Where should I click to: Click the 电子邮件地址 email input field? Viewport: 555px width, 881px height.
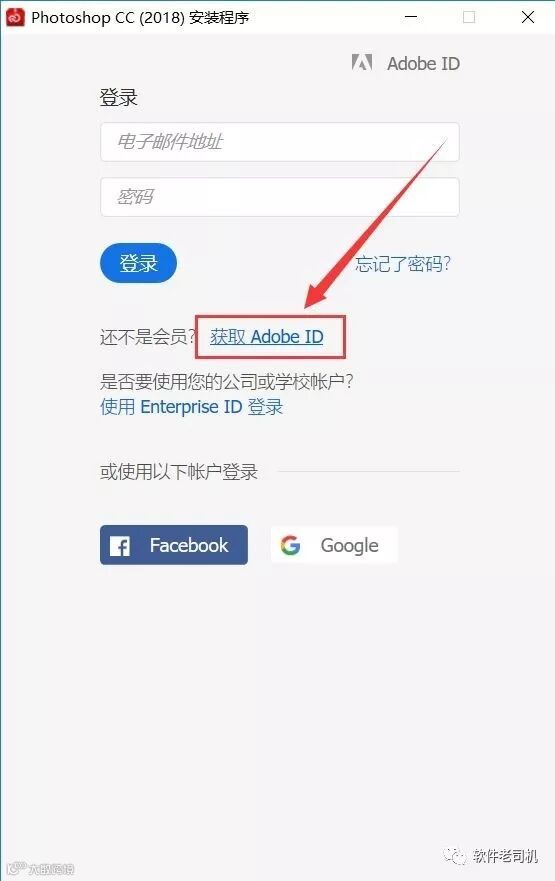click(280, 142)
